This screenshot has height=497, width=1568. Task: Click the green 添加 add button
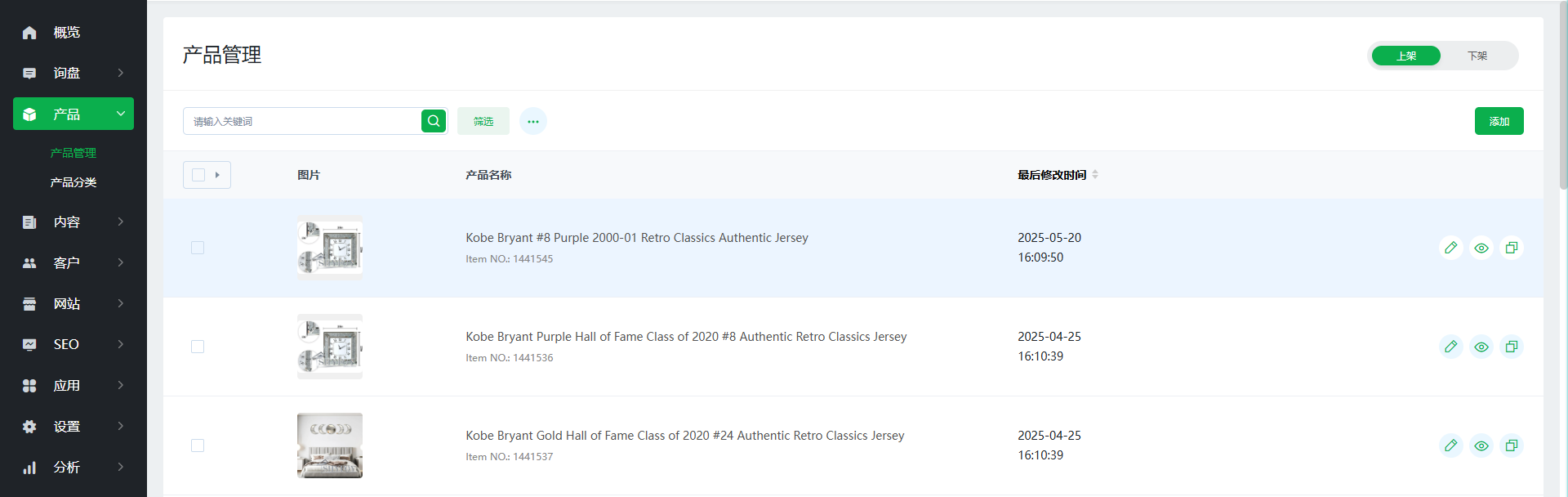1499,121
